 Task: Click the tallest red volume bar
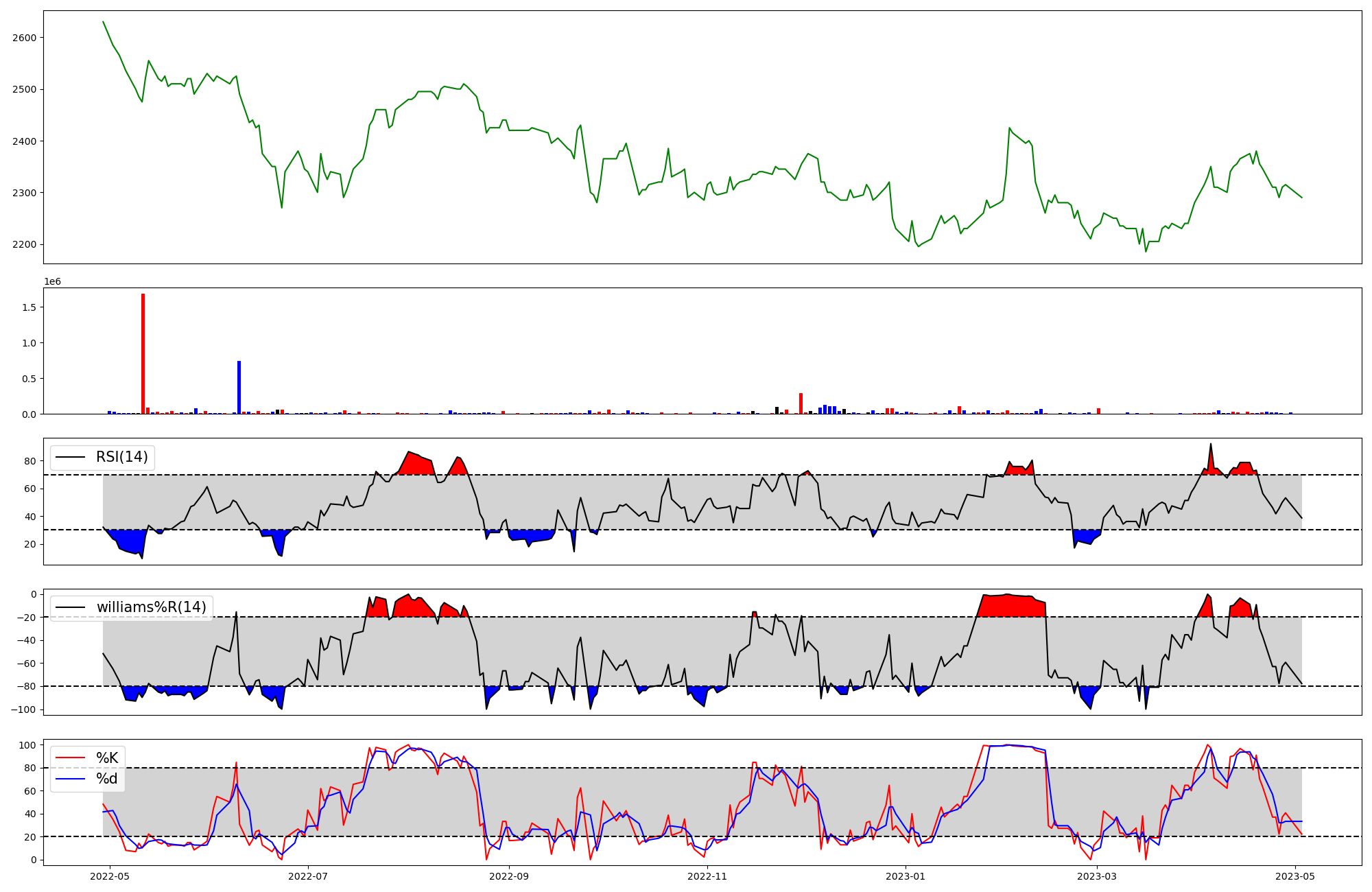pyautogui.click(x=143, y=353)
